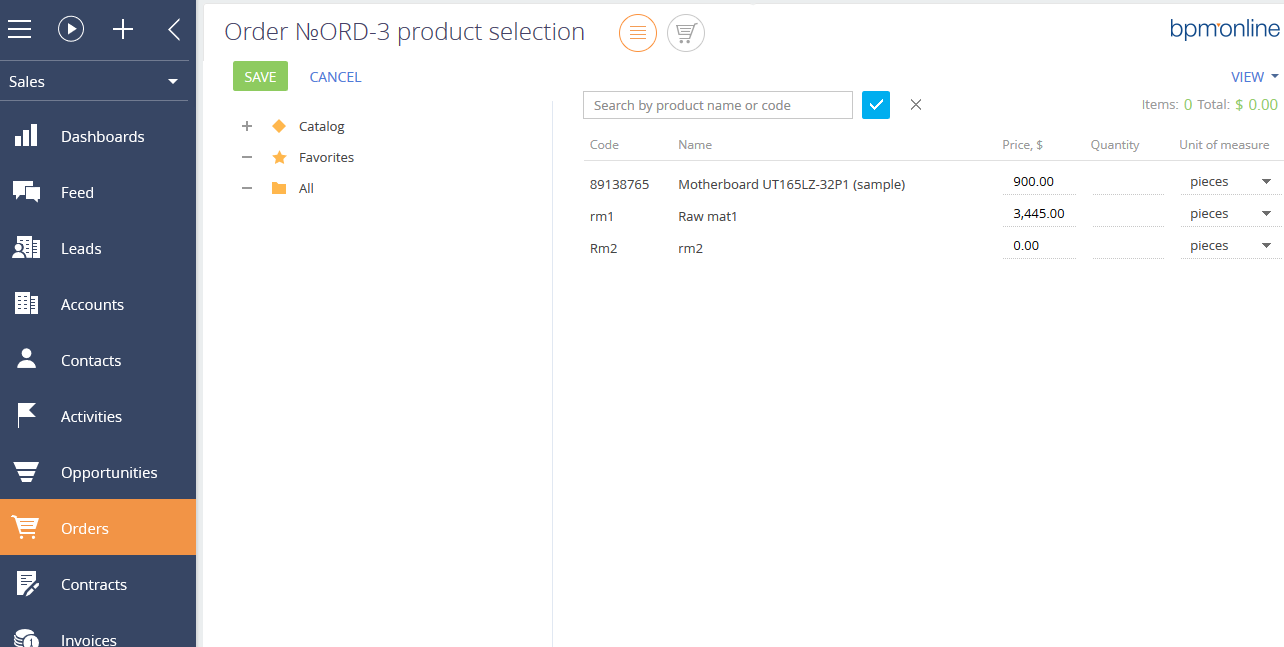The image size is (1284, 647).
Task: Open the hamburger navigation menu icon
Action: pyautogui.click(x=20, y=30)
